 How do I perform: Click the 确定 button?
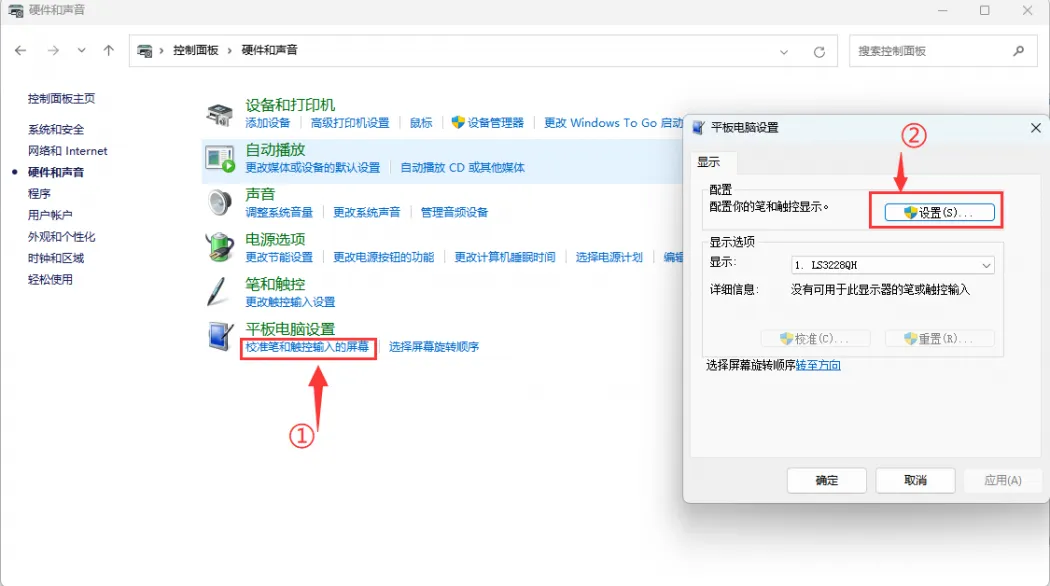coord(826,480)
